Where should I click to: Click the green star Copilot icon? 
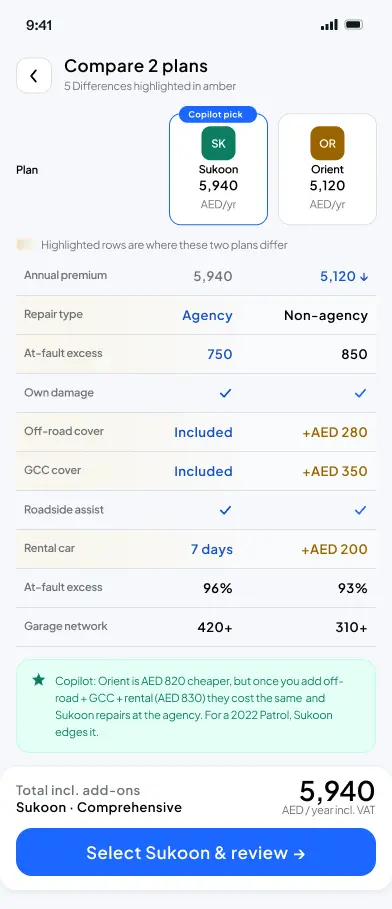click(38, 679)
